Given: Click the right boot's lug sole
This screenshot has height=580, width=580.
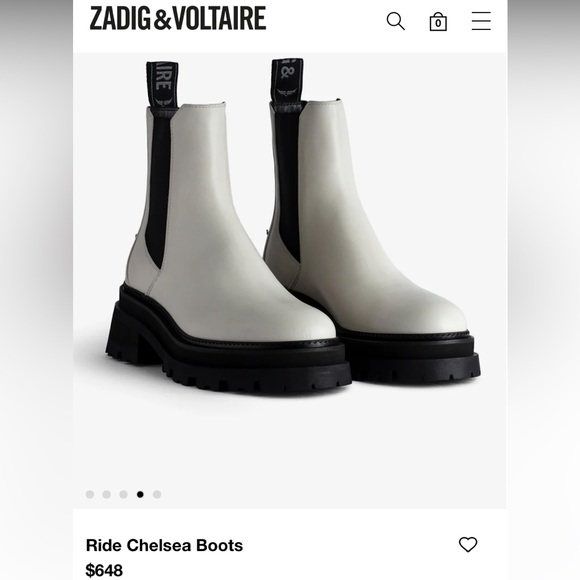Looking at the screenshot, I should pyautogui.click(x=411, y=357).
